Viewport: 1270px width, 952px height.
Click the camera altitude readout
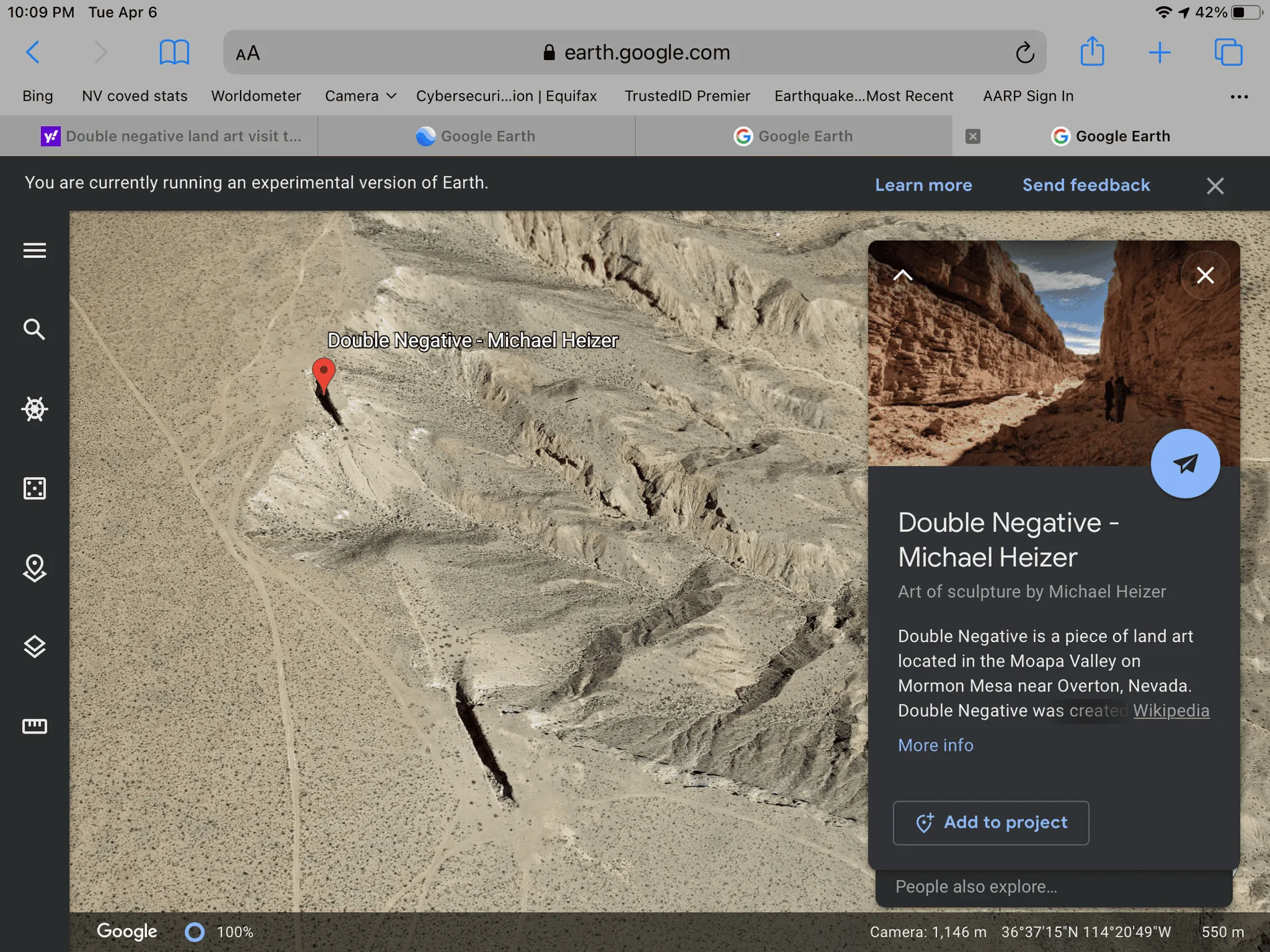click(928, 932)
